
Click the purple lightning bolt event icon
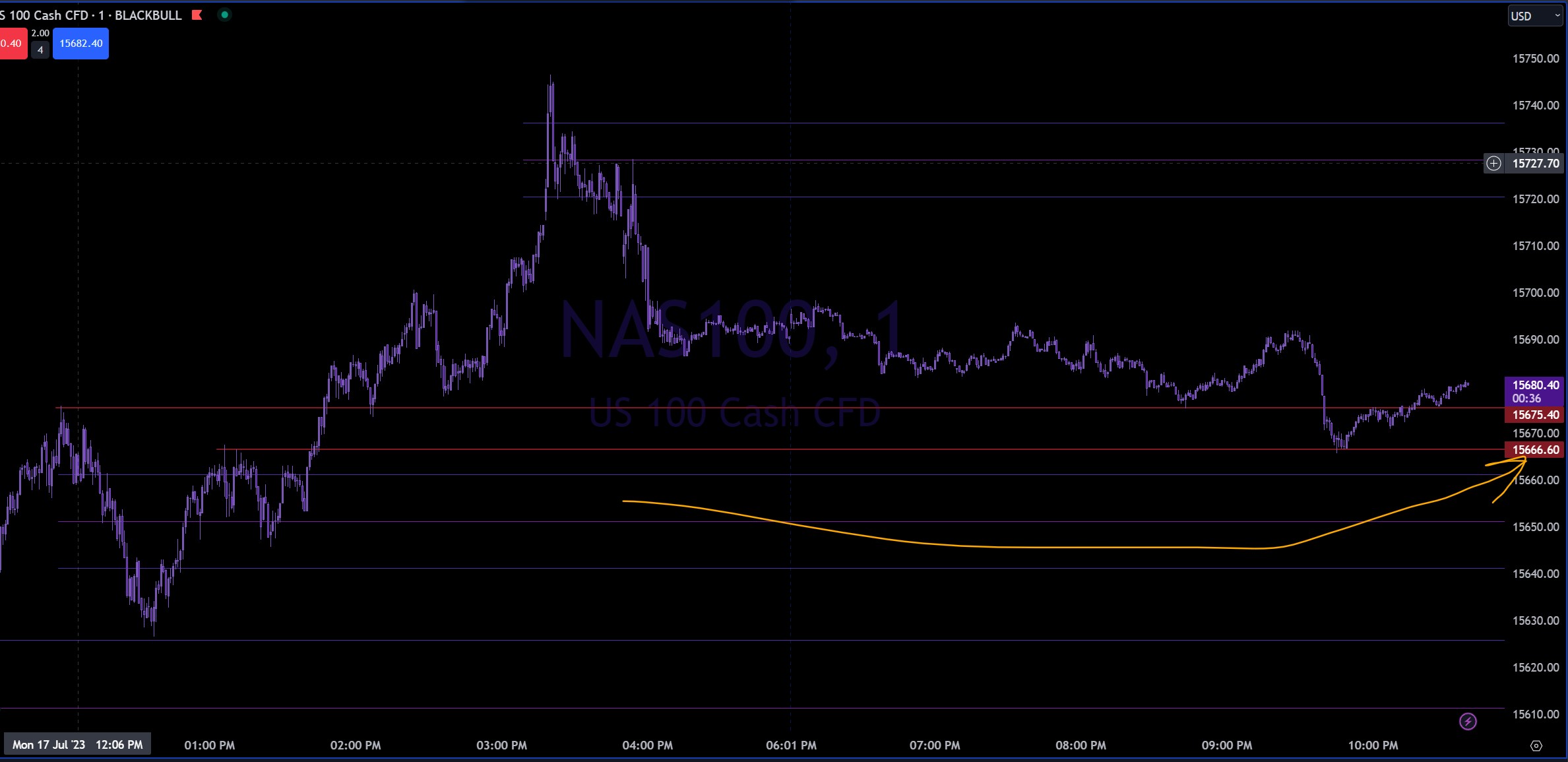(1468, 721)
